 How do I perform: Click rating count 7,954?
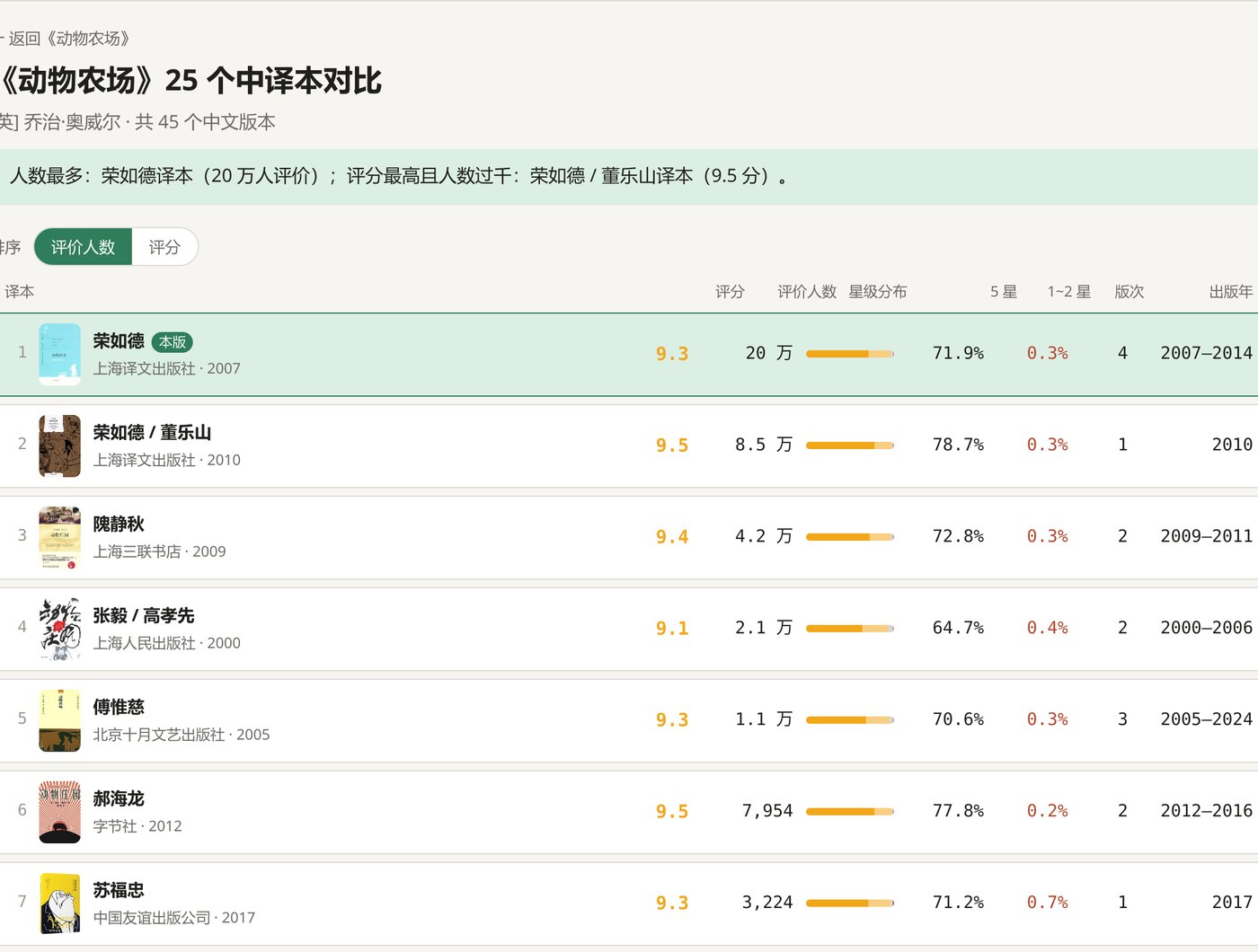tap(767, 811)
